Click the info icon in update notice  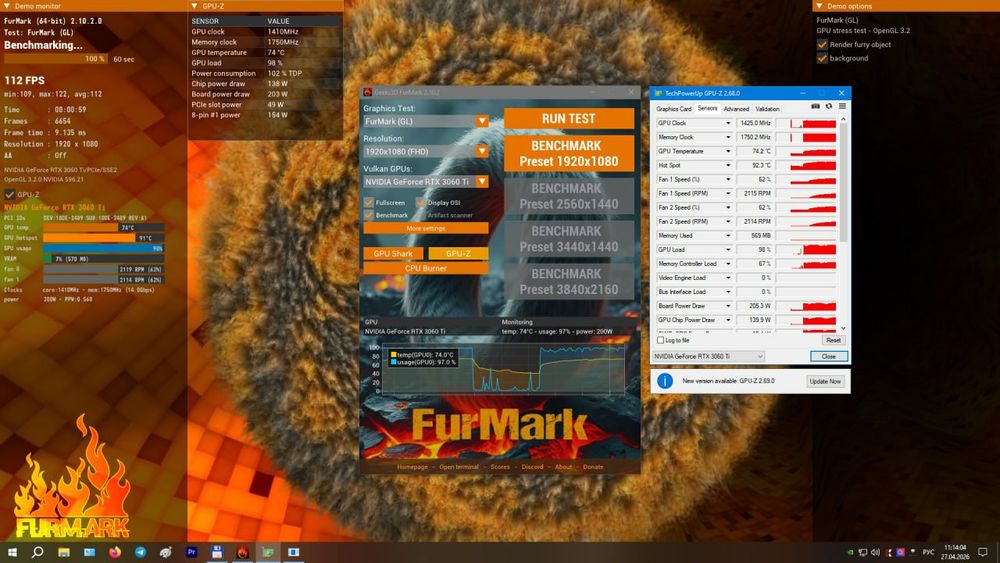point(665,381)
